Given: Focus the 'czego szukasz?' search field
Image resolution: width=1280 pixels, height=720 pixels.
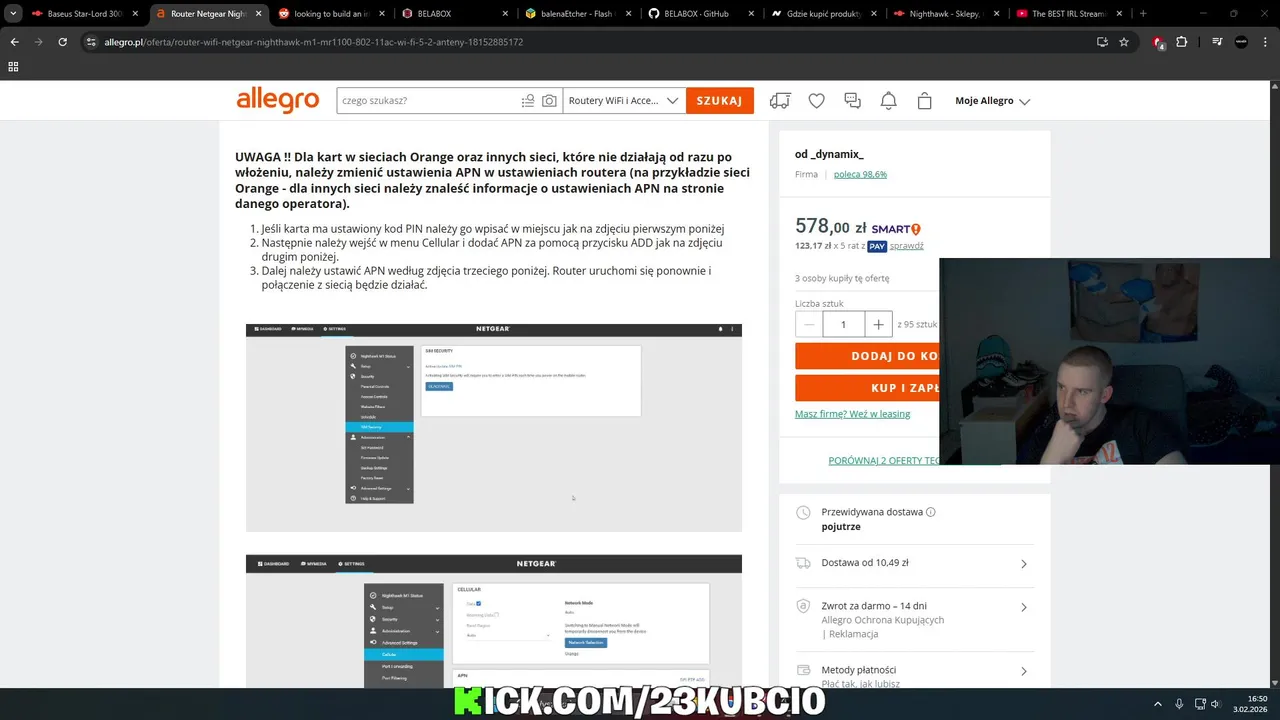Looking at the screenshot, I should 428,101.
